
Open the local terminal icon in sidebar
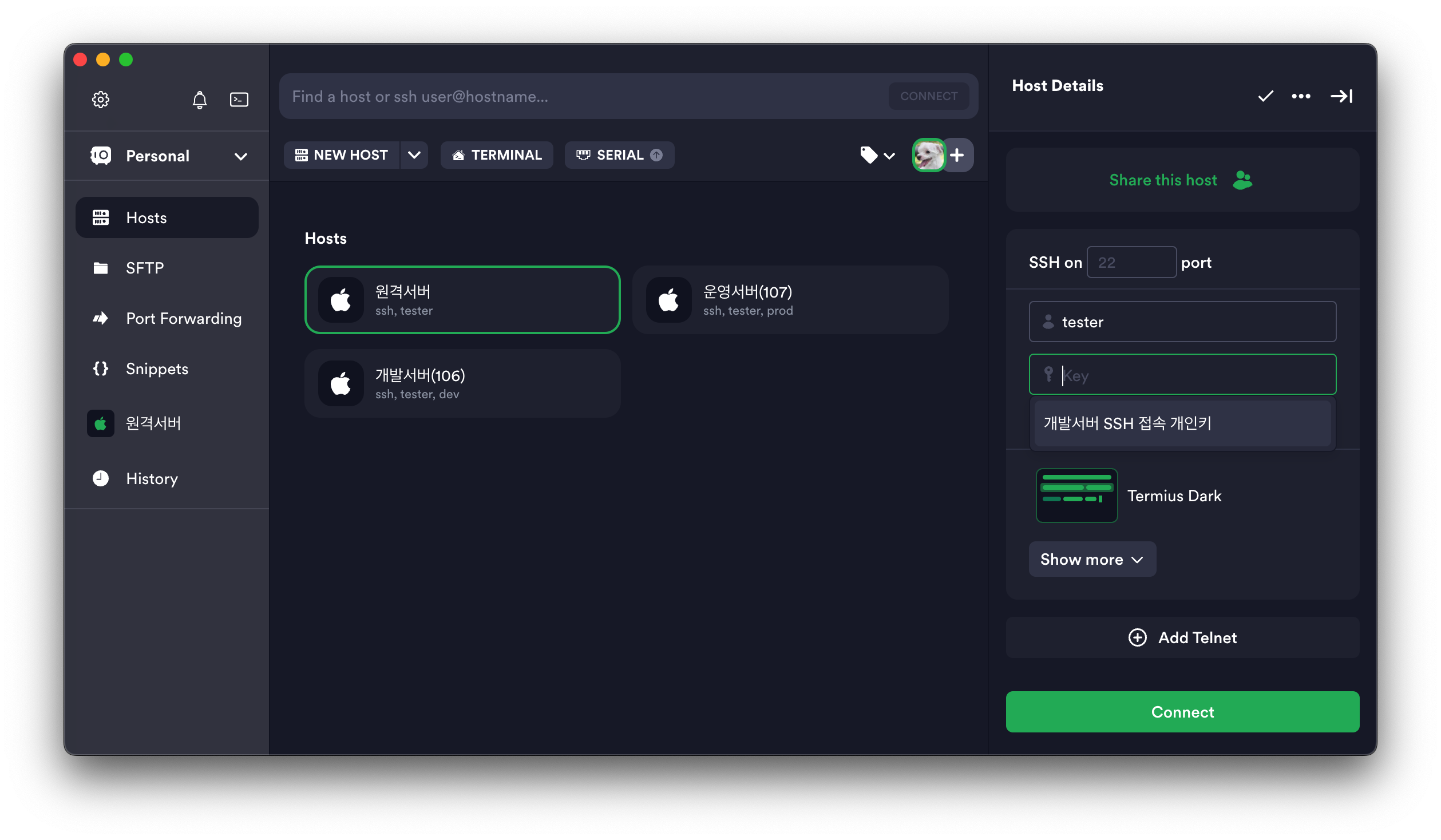(239, 100)
